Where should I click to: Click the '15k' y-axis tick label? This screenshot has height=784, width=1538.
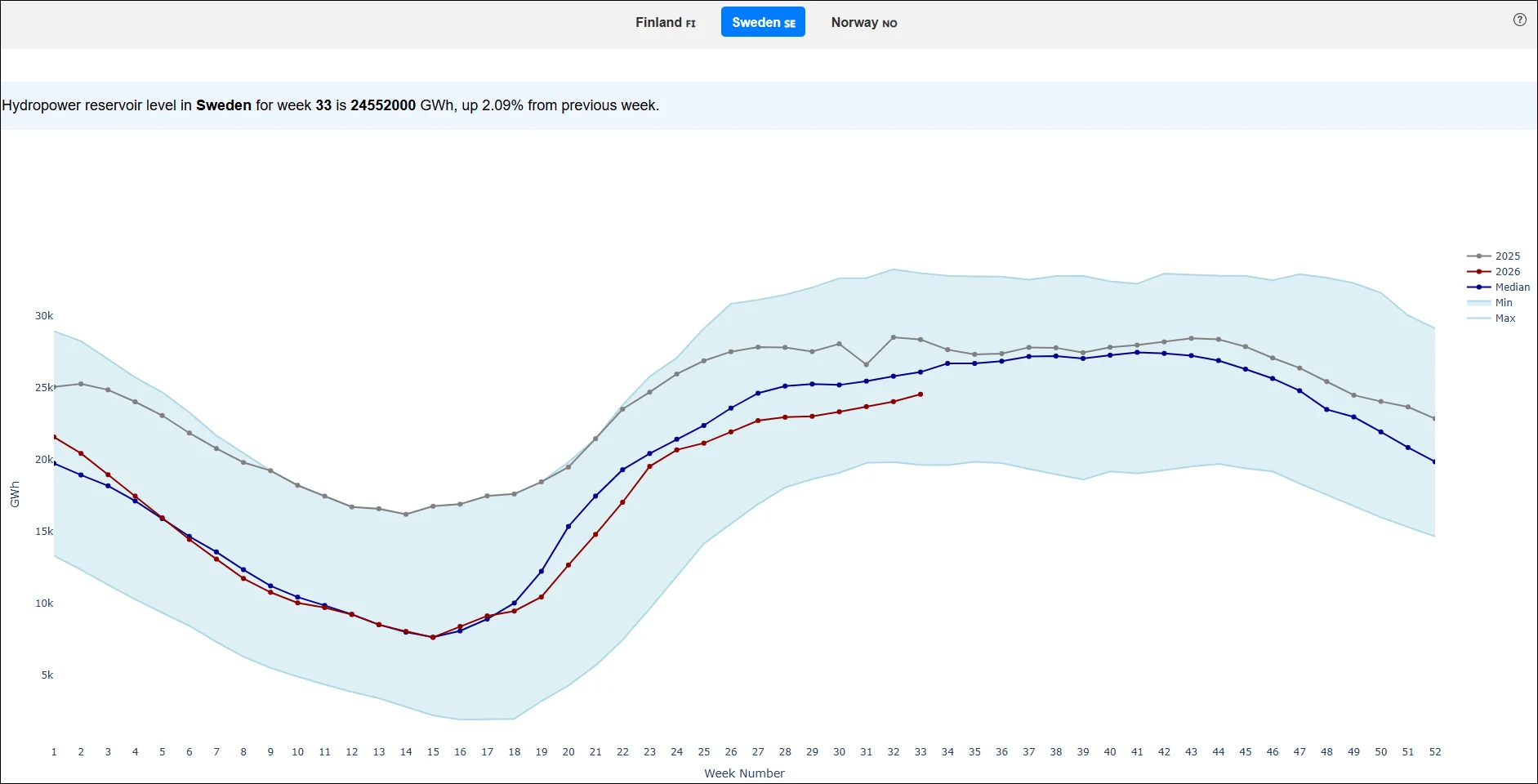(44, 532)
